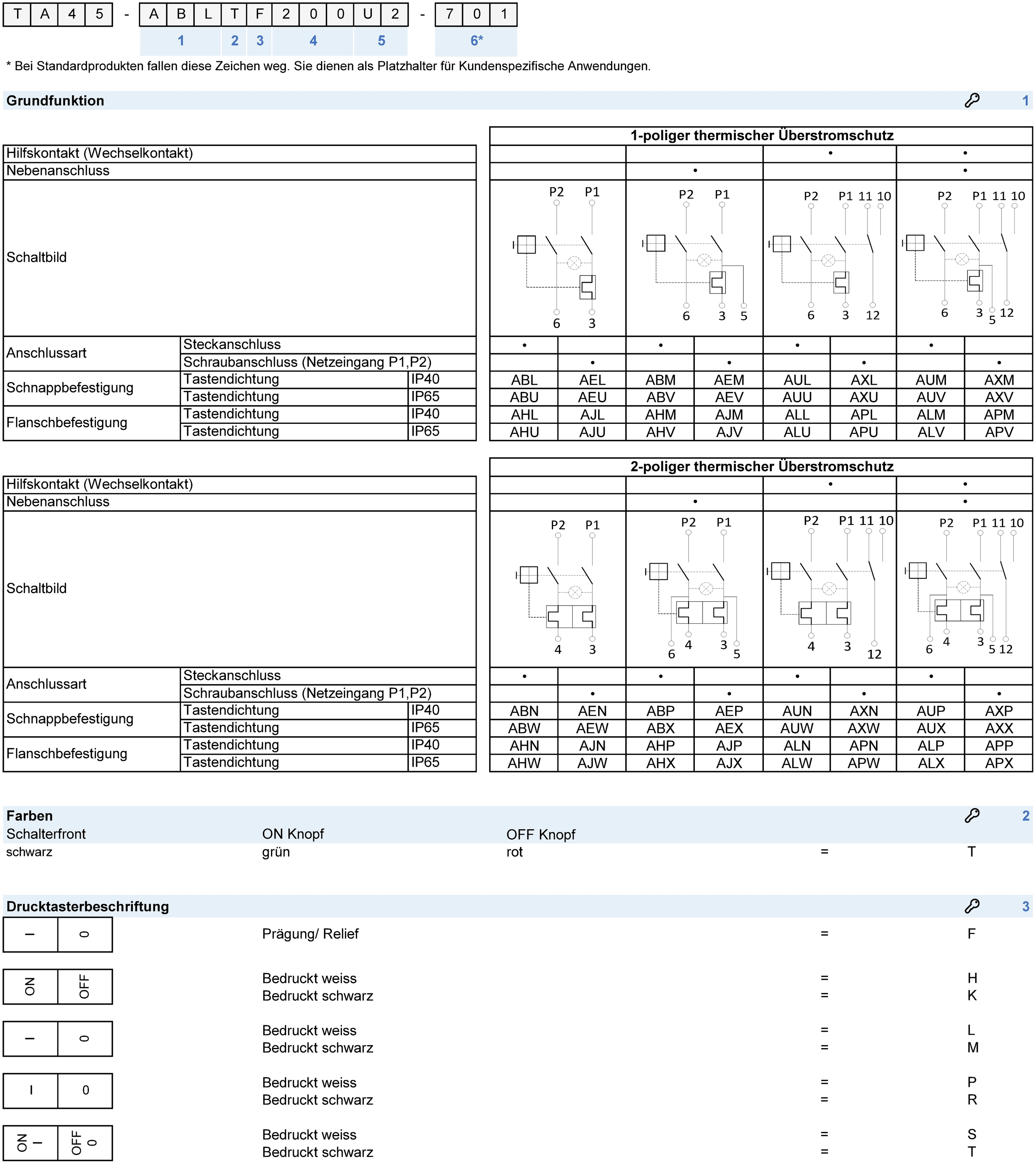Select table cell AUL
Image resolution: width=1036 pixels, height=1163 pixels.
point(797,380)
